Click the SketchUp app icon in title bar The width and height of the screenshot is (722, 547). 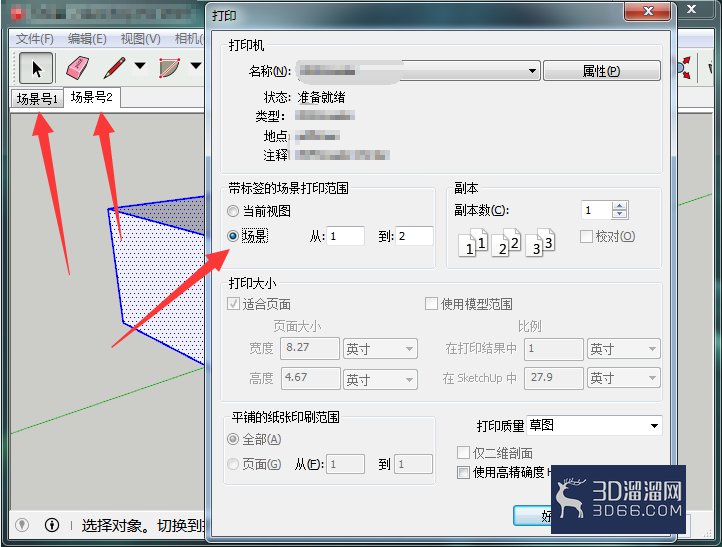click(x=17, y=13)
